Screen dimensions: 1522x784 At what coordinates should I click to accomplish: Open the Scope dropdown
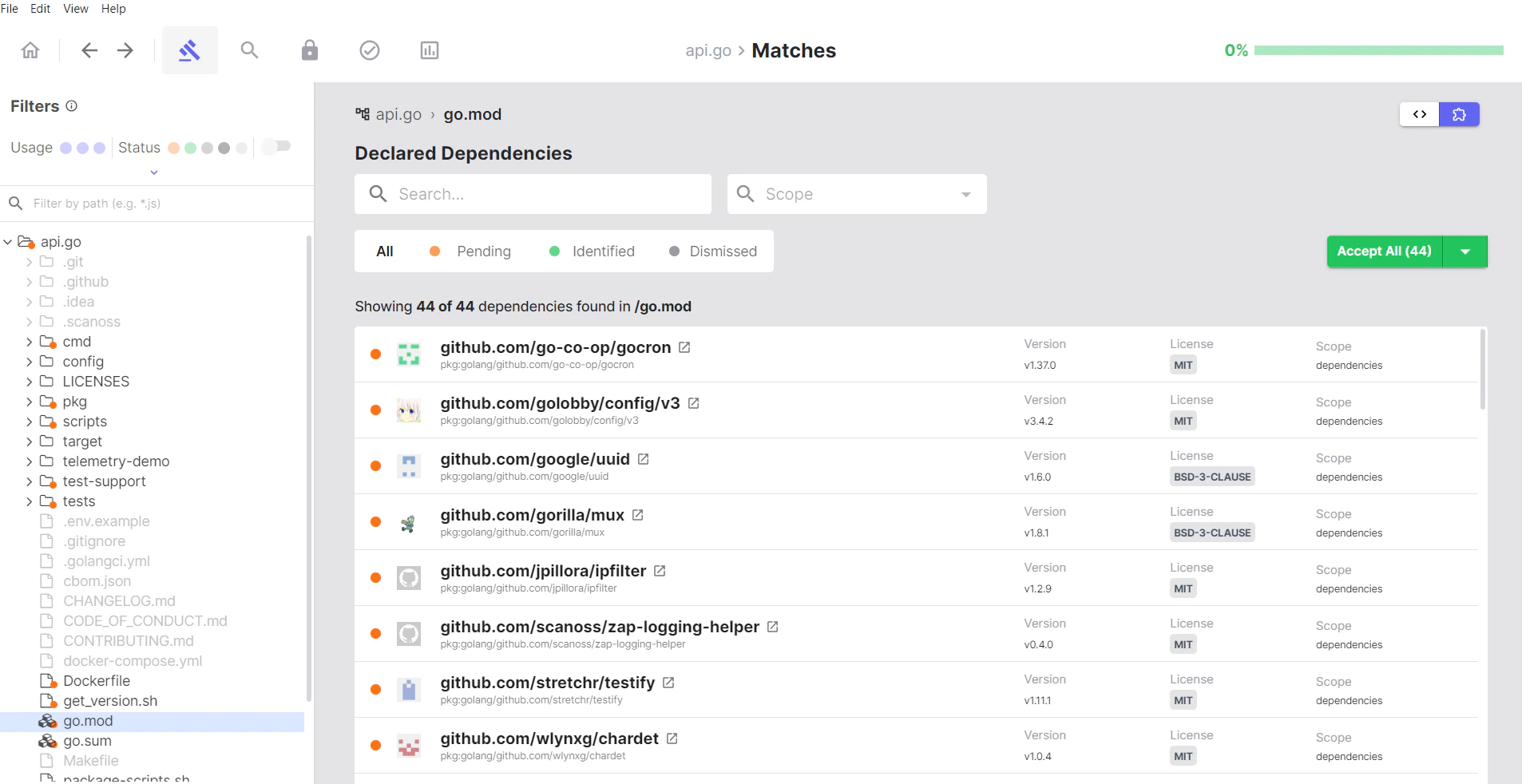click(x=857, y=194)
